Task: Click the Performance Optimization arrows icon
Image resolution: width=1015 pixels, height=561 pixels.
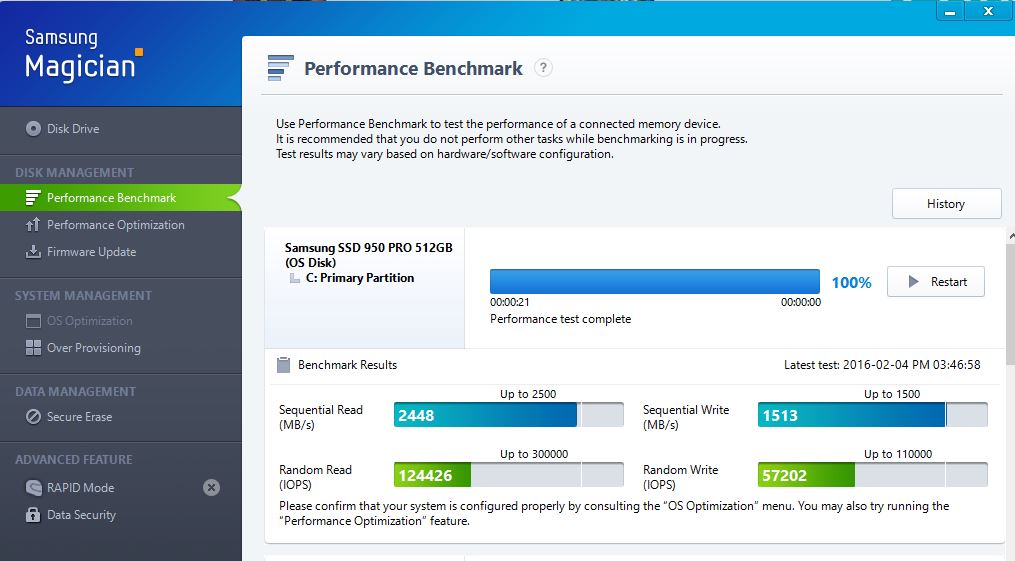Action: point(33,225)
